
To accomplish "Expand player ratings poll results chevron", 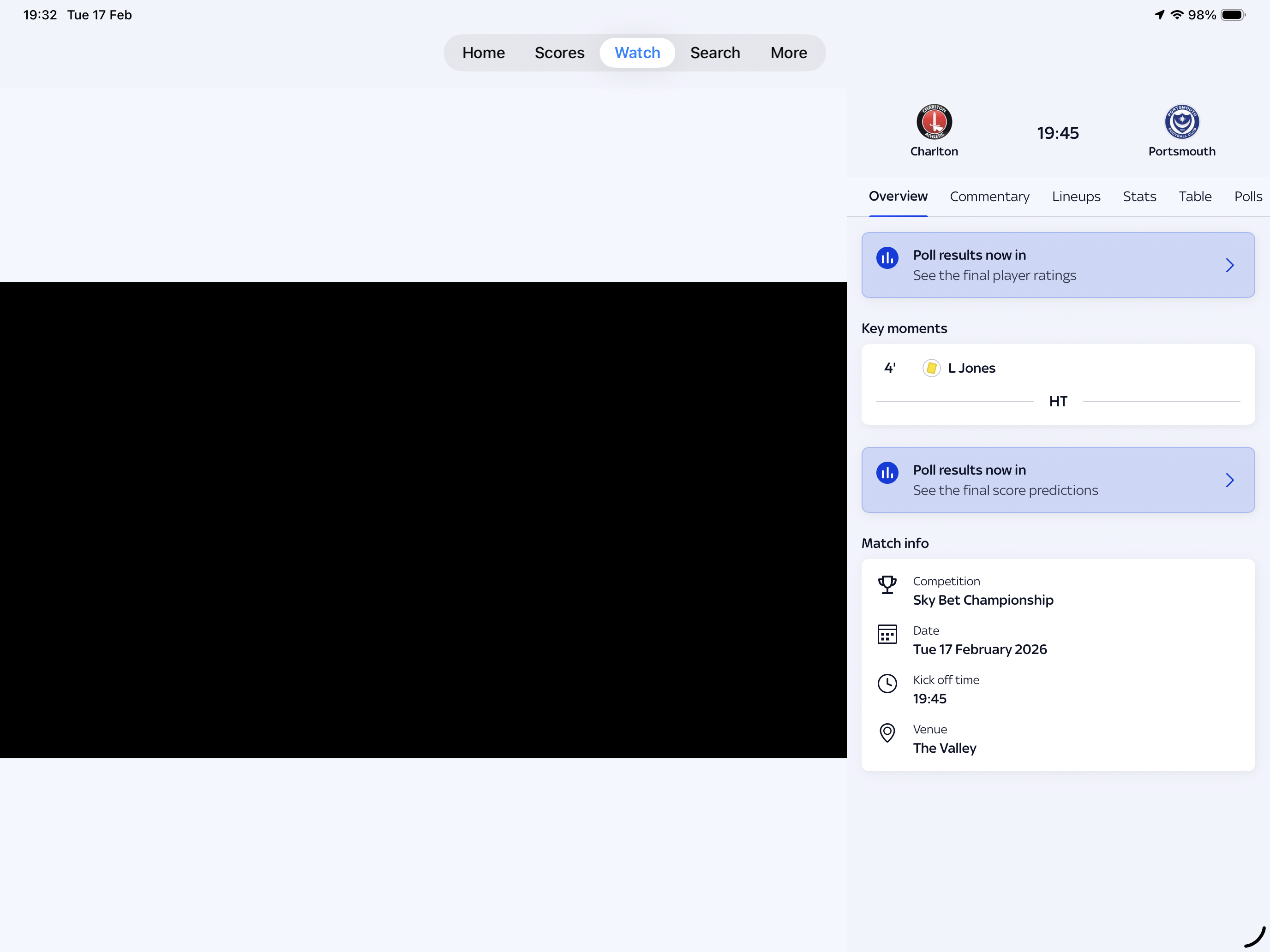I will coord(1229,265).
